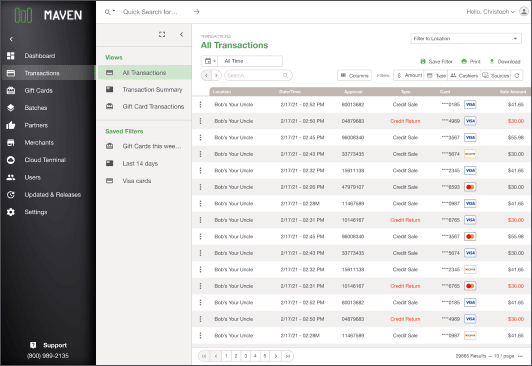Go to page 5
532x366 pixels.
pos(265,356)
